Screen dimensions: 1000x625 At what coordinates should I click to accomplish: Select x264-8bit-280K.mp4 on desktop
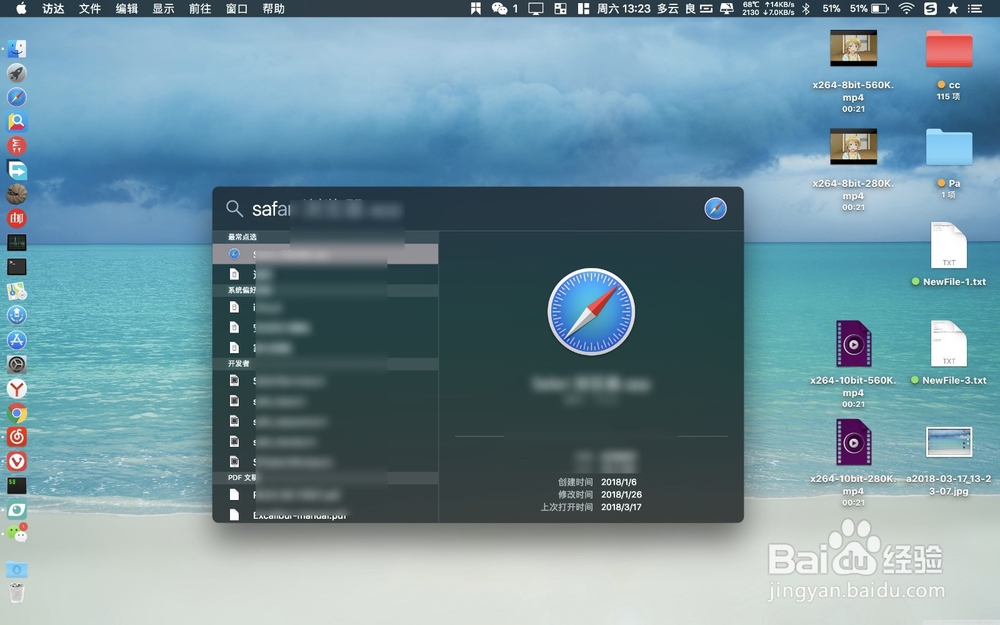pos(853,170)
